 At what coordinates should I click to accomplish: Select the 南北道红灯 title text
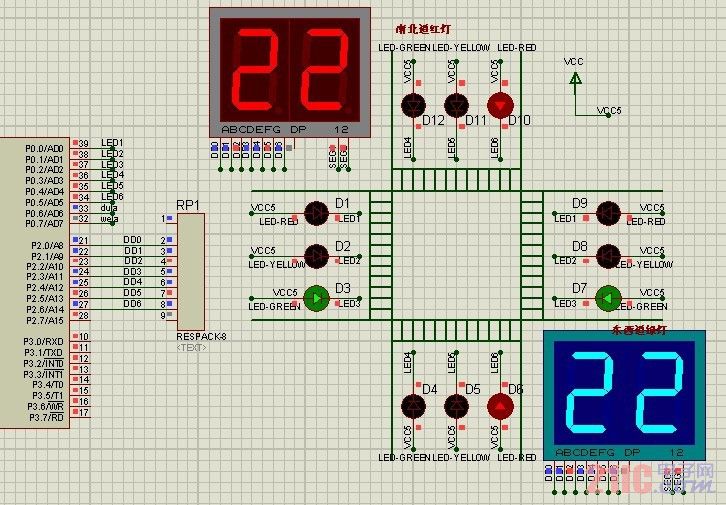pyautogui.click(x=424, y=29)
